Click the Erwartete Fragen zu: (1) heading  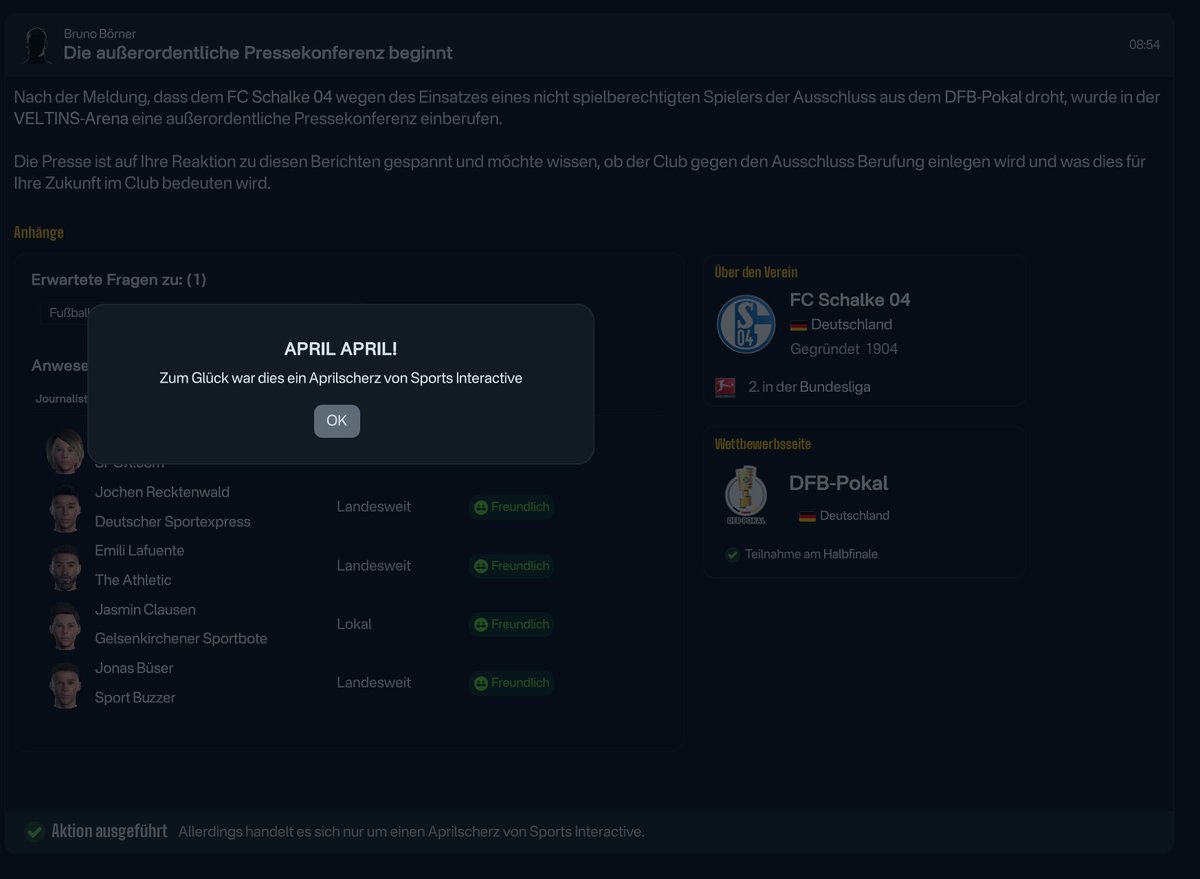tap(119, 280)
